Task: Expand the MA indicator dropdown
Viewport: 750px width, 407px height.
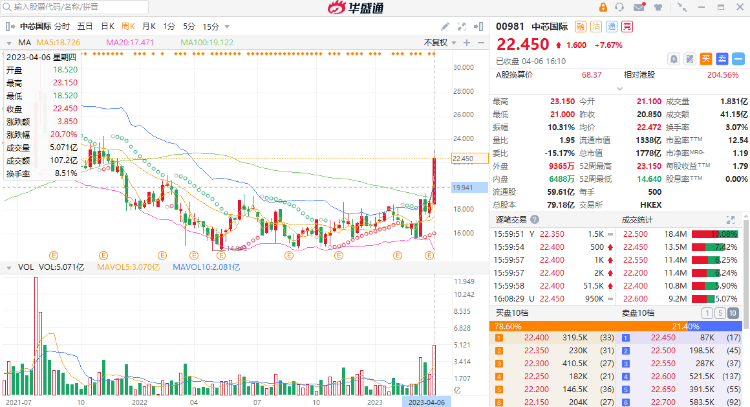Action: pos(9,43)
